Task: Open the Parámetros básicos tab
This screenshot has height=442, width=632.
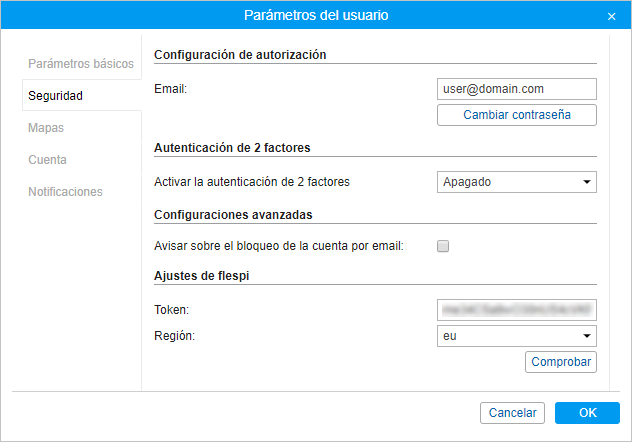Action: (x=81, y=64)
